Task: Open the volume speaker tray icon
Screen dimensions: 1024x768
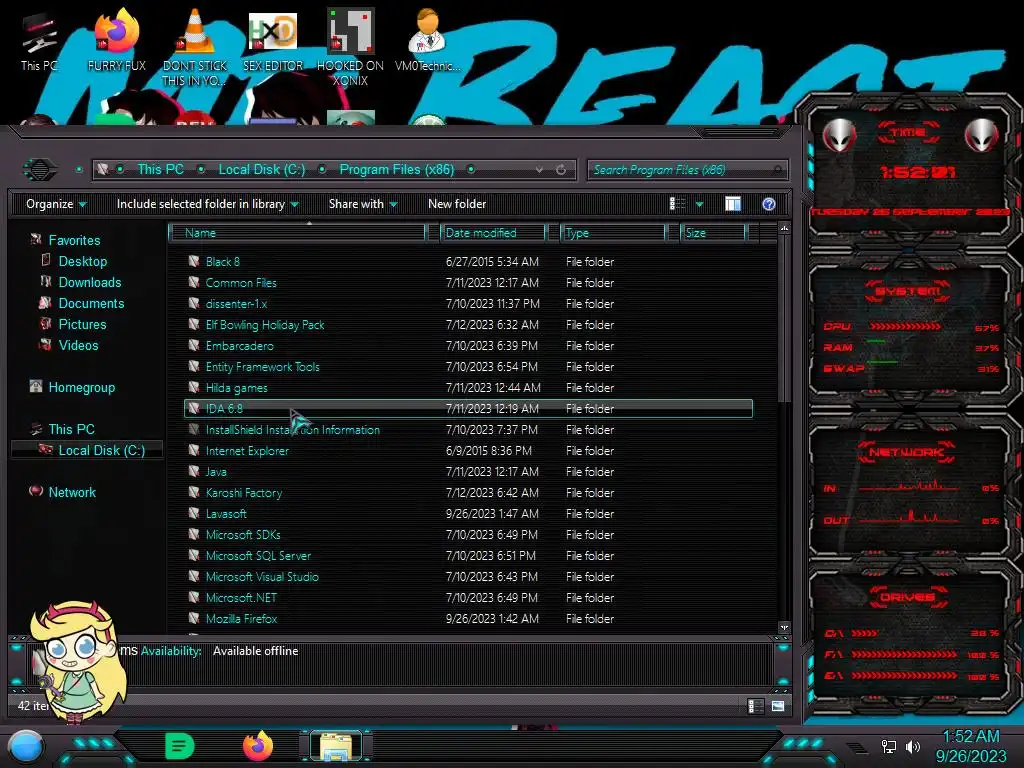Action: tap(912, 746)
